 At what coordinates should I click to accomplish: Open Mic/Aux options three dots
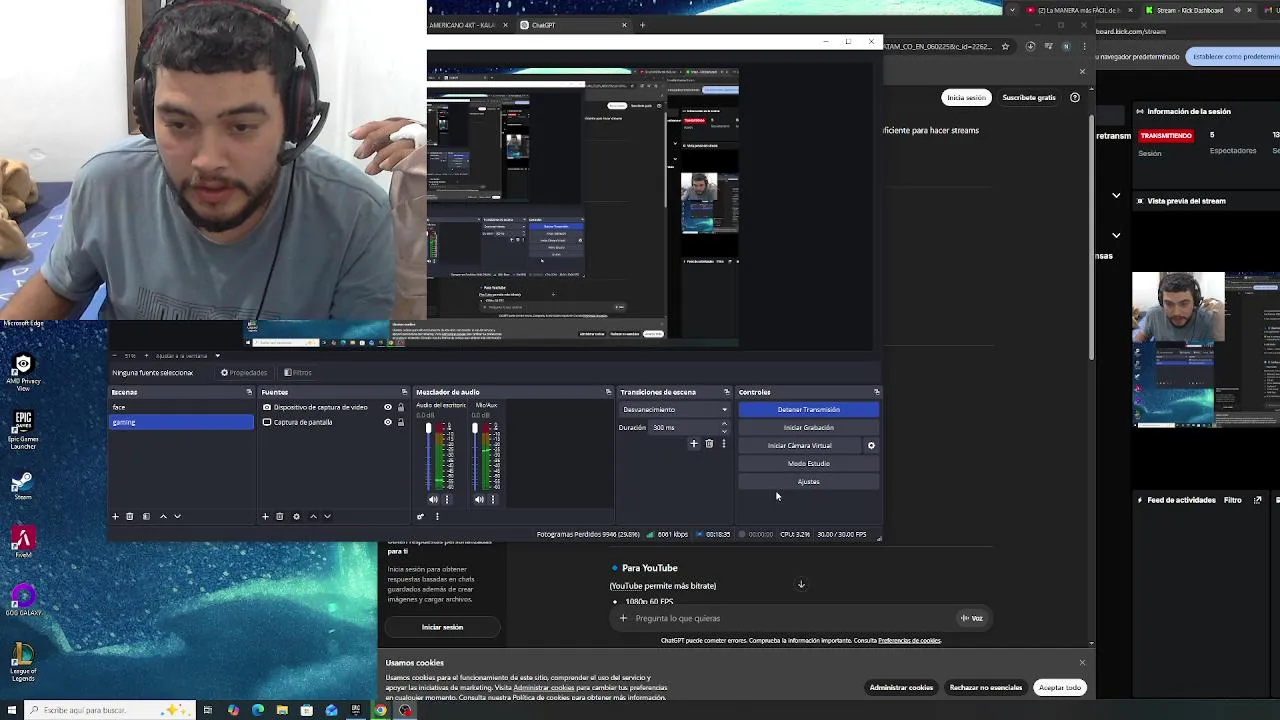tap(492, 499)
